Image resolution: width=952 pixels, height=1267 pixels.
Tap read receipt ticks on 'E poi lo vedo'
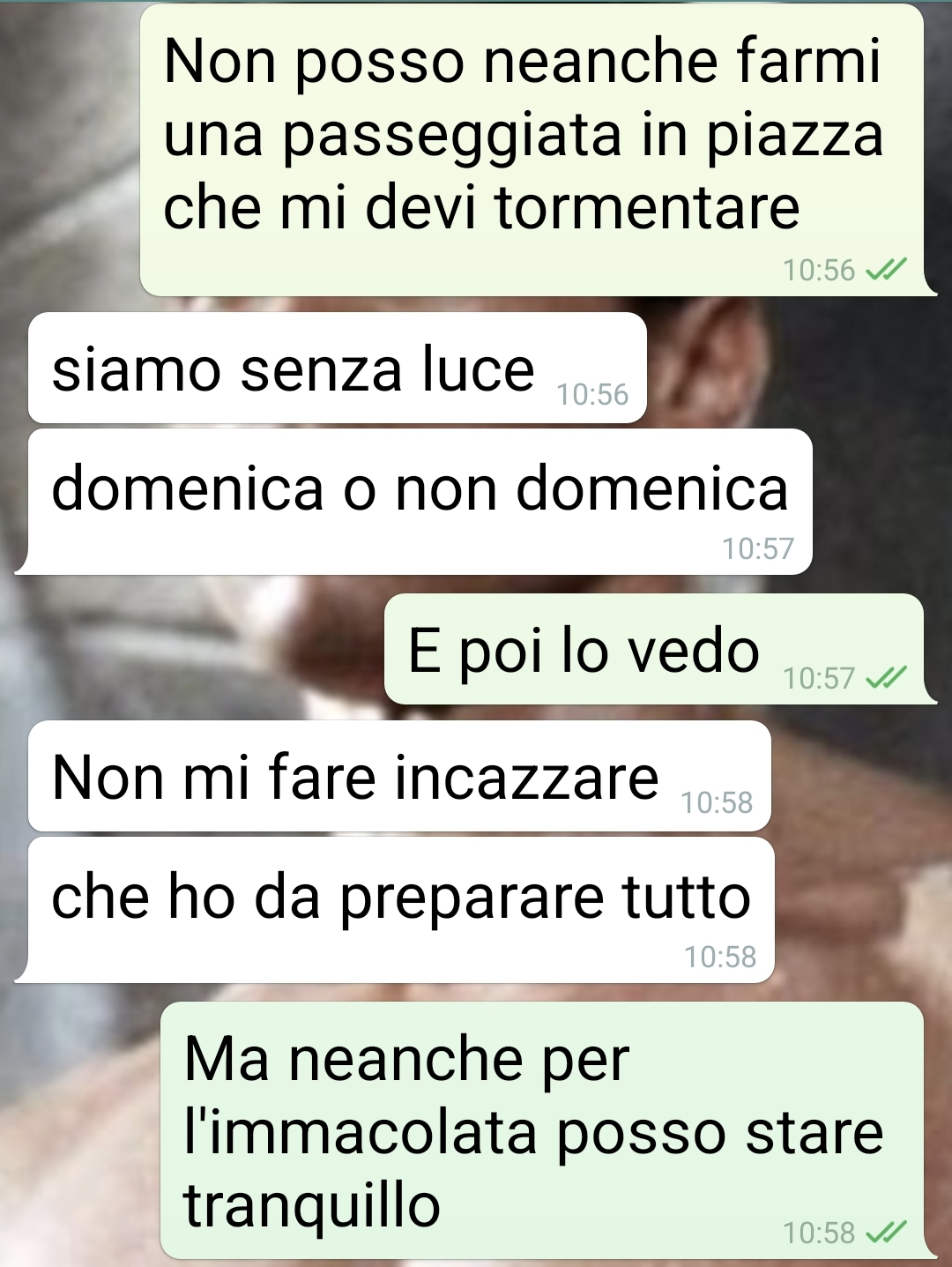[886, 677]
